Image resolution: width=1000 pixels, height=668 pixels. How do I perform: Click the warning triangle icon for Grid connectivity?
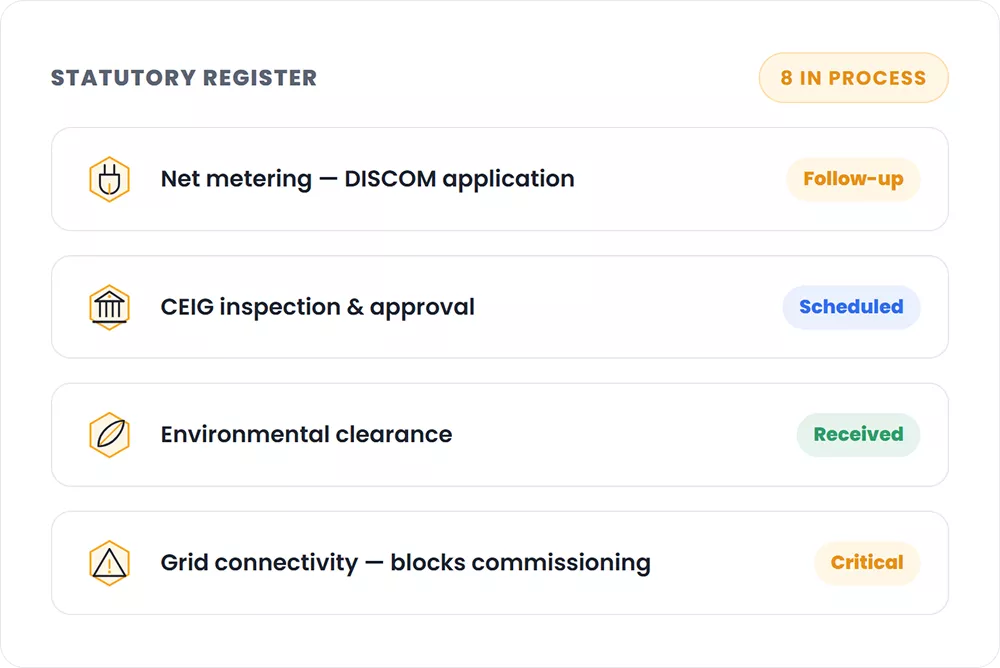point(110,563)
